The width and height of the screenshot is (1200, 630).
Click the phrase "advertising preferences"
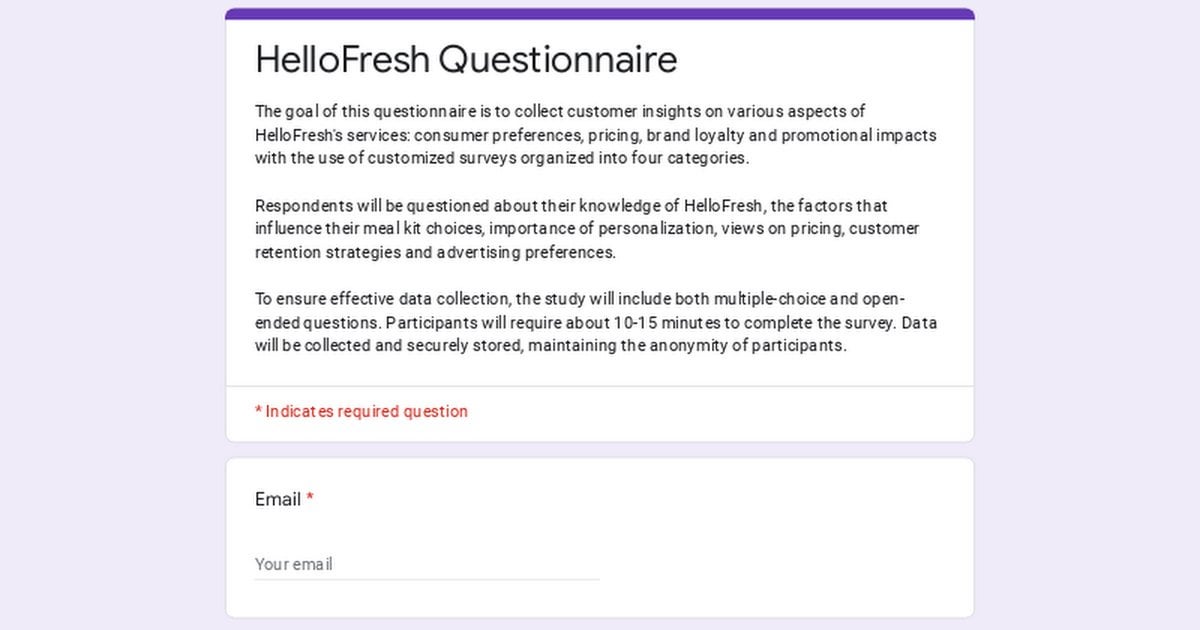click(525, 252)
